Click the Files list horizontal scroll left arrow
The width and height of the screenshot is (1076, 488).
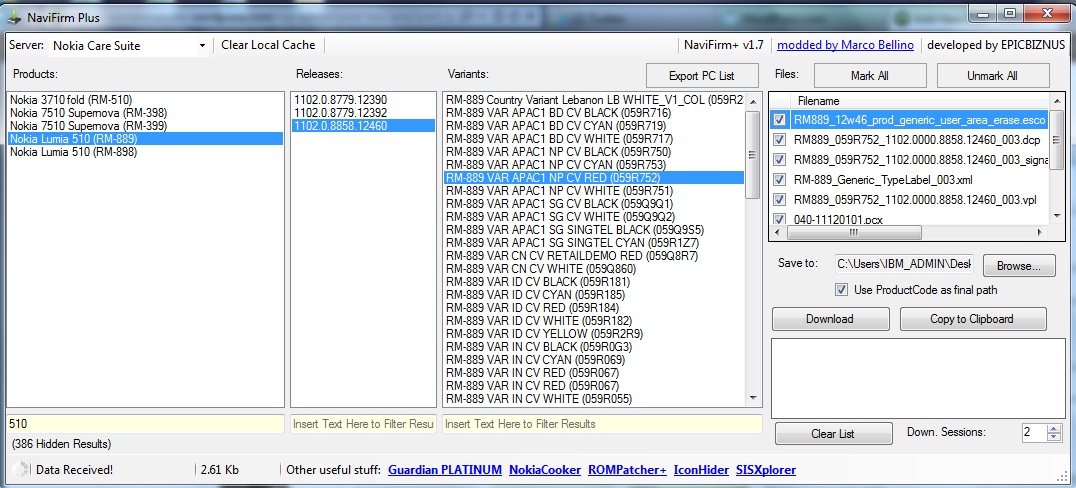coord(777,233)
